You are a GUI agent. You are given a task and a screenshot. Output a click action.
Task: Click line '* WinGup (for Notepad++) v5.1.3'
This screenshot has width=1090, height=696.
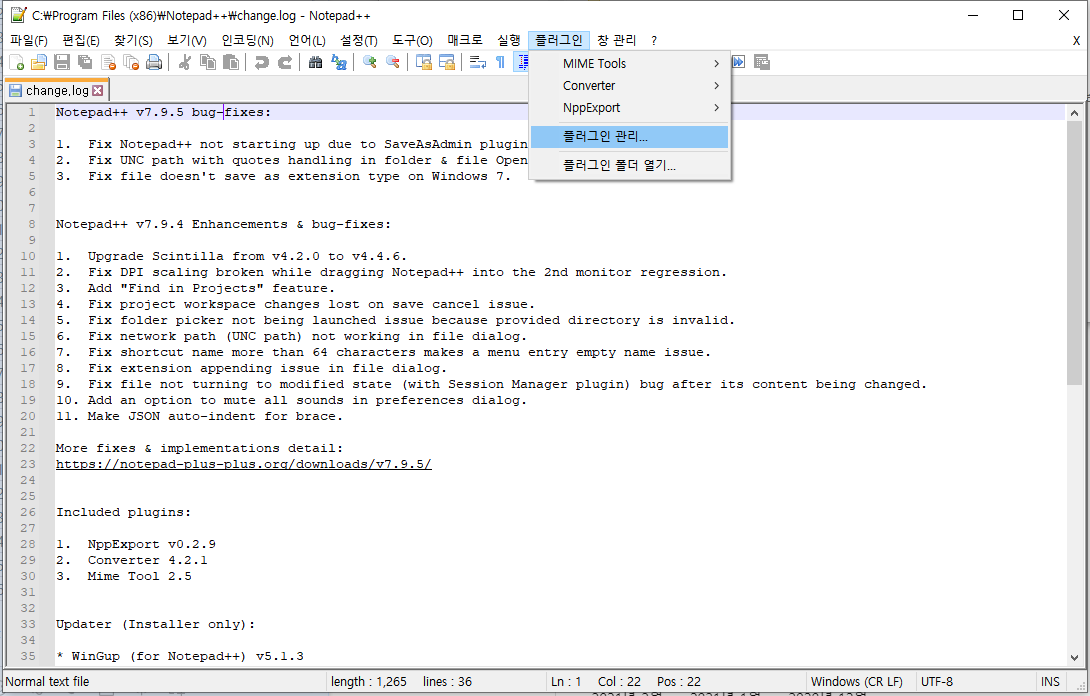[179, 656]
